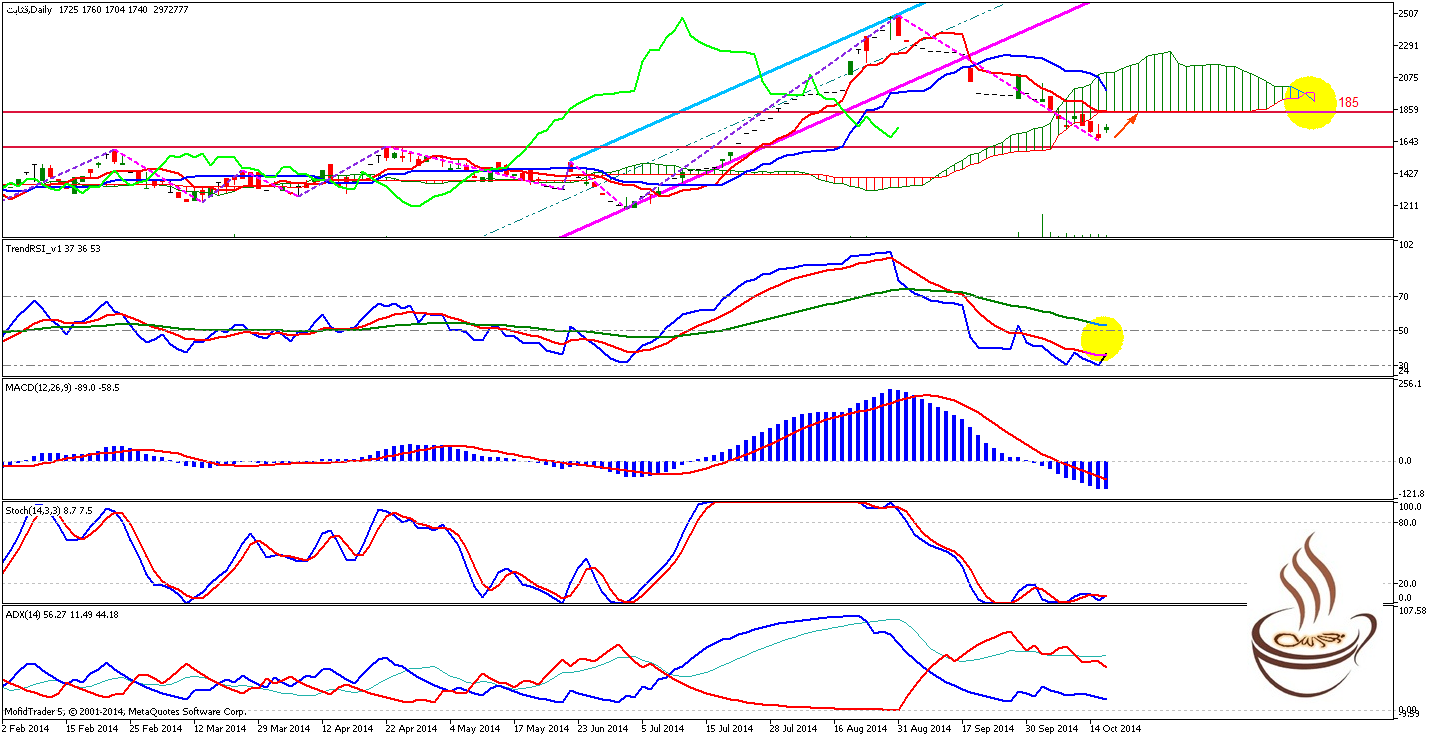Click the 2507 value on the price scale
Image resolution: width=1436 pixels, height=740 pixels.
tap(1410, 13)
